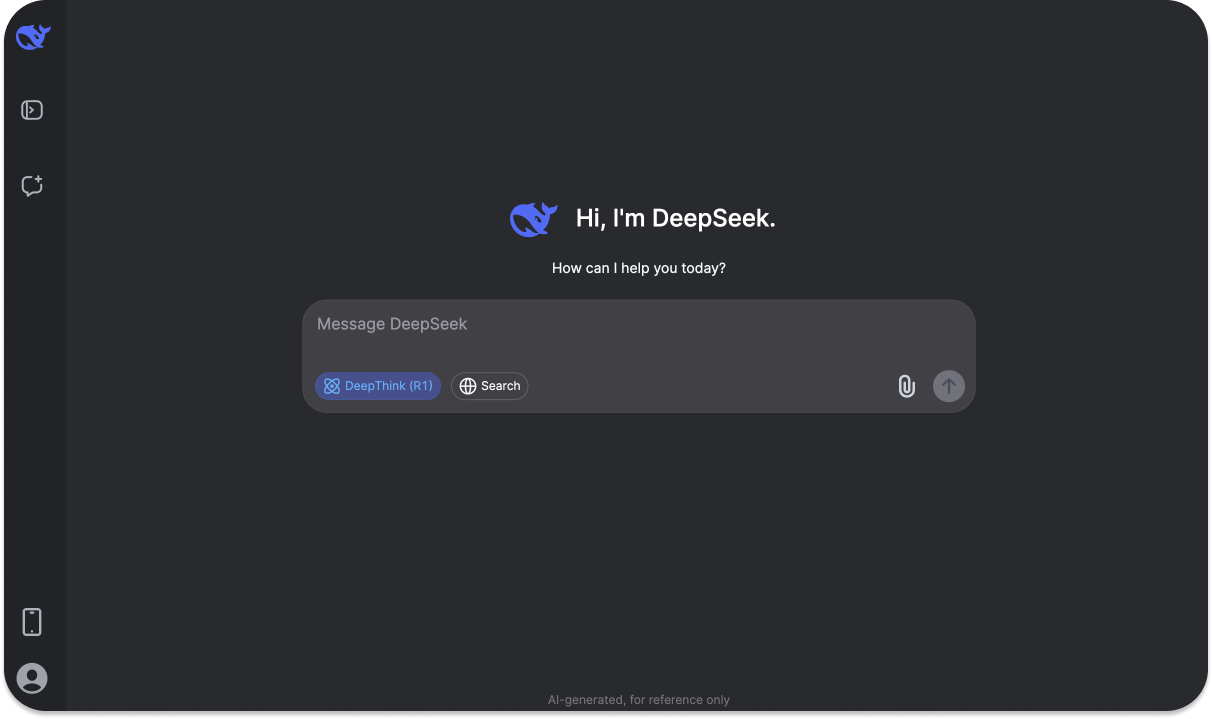Click the "How can I help you today?" text
Viewport: 1212px width, 719px height.
click(x=638, y=268)
